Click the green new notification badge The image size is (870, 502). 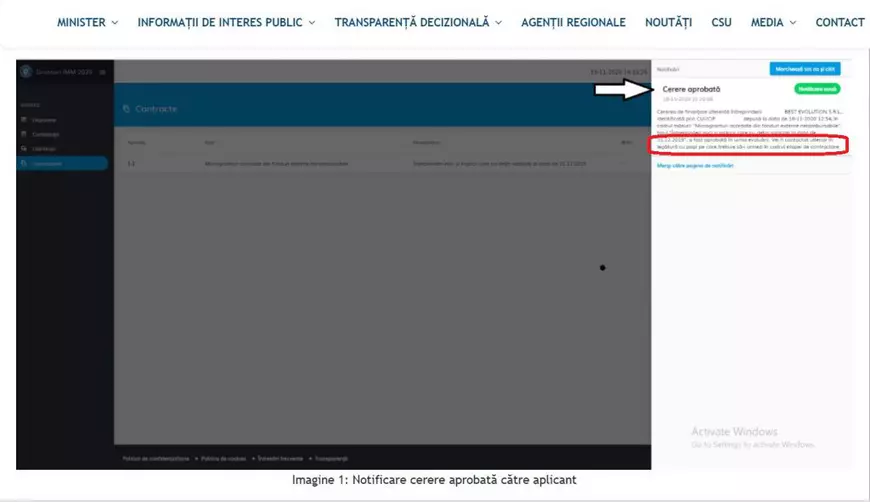[x=817, y=89]
